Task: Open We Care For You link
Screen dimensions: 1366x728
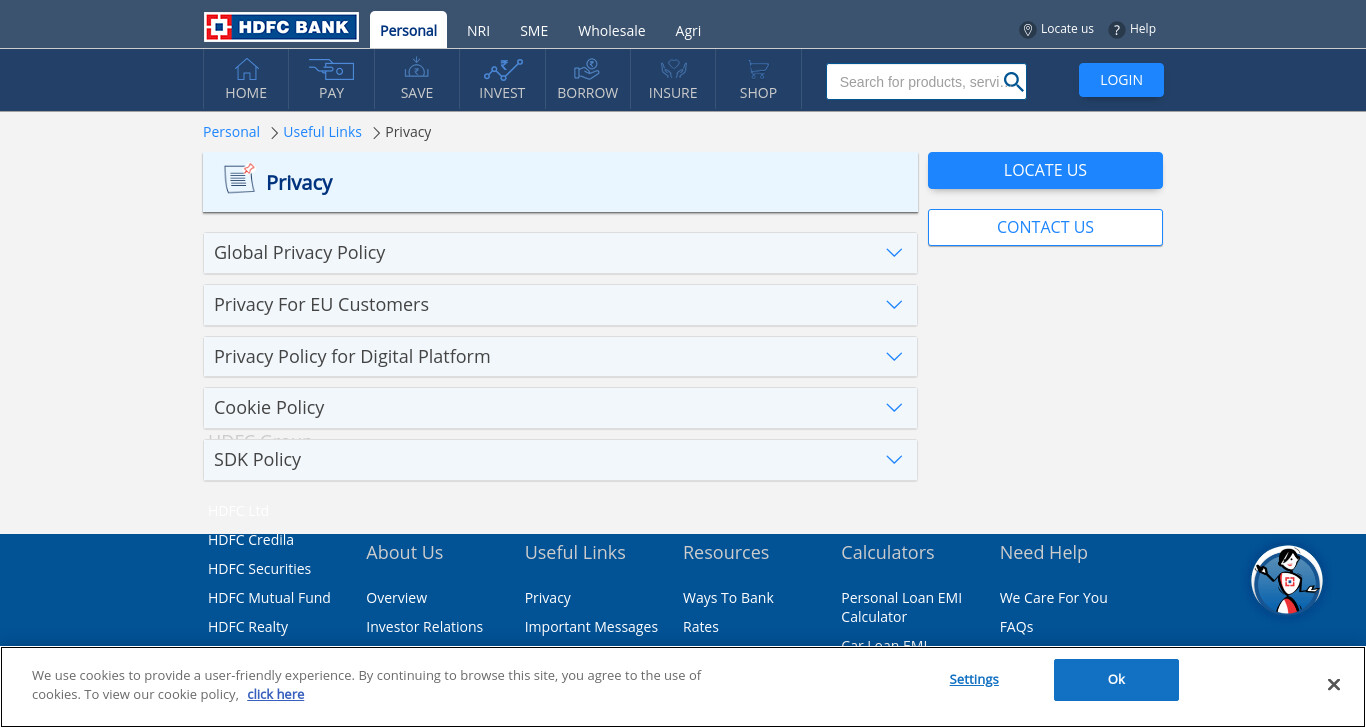Action: coord(1053,598)
